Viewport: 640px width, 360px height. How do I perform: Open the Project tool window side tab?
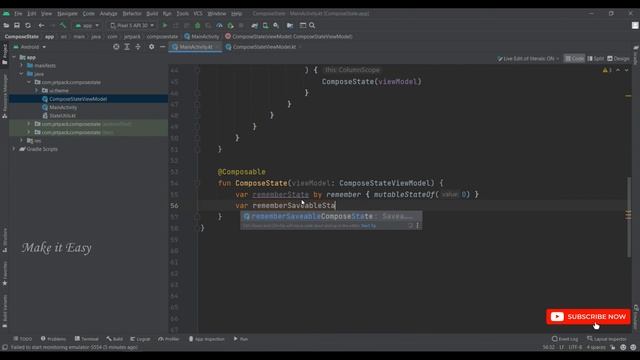(x=4, y=54)
